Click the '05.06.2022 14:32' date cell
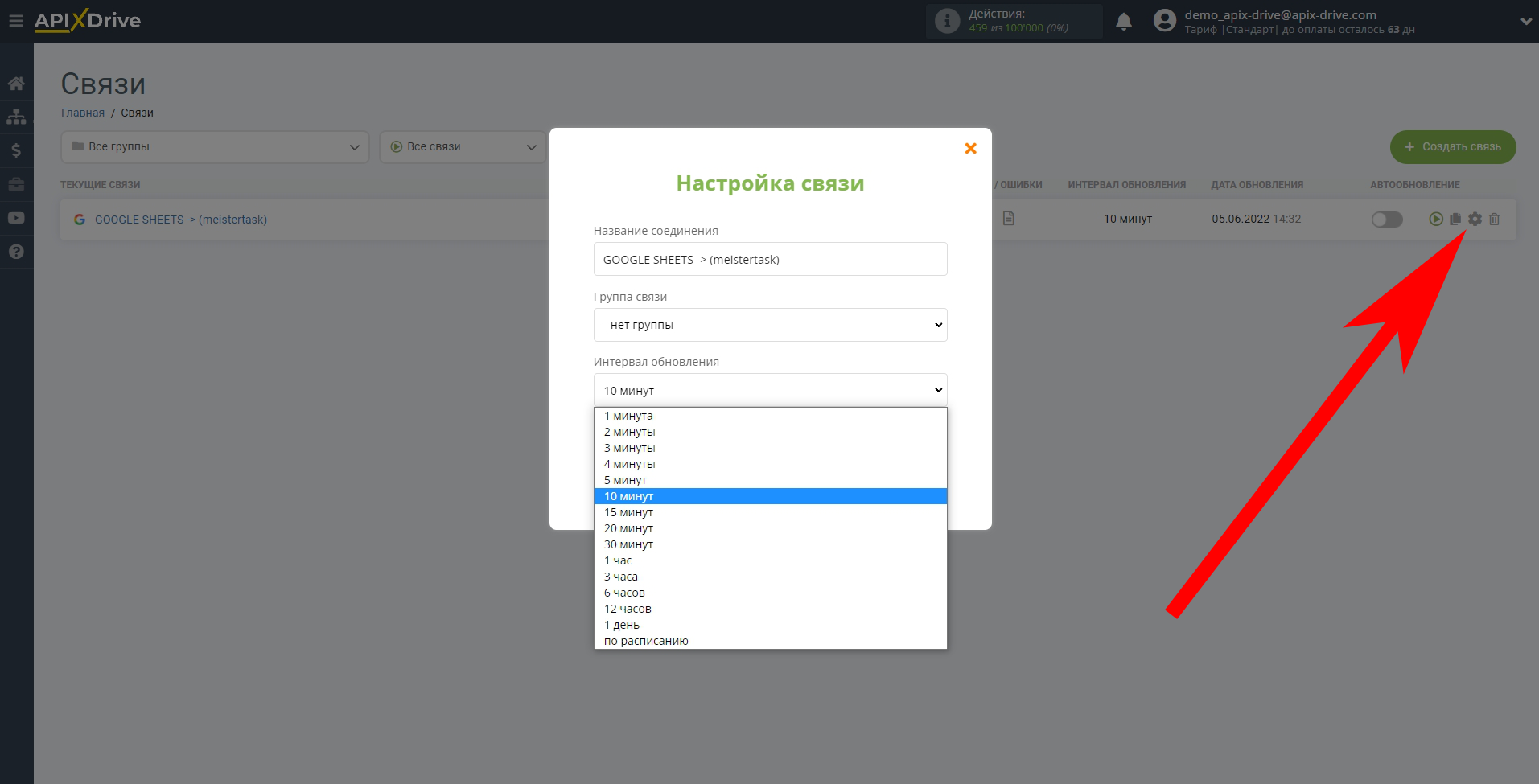 coord(1256,219)
